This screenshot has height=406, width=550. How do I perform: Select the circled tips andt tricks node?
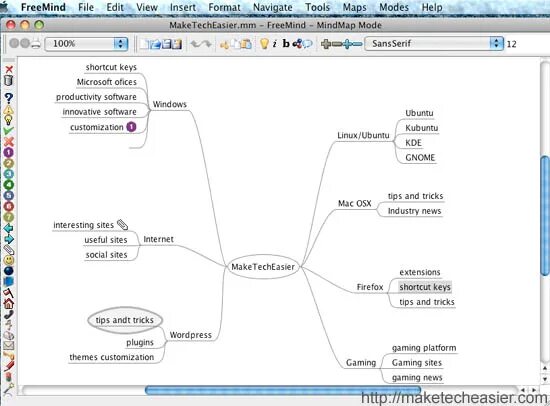(125, 320)
